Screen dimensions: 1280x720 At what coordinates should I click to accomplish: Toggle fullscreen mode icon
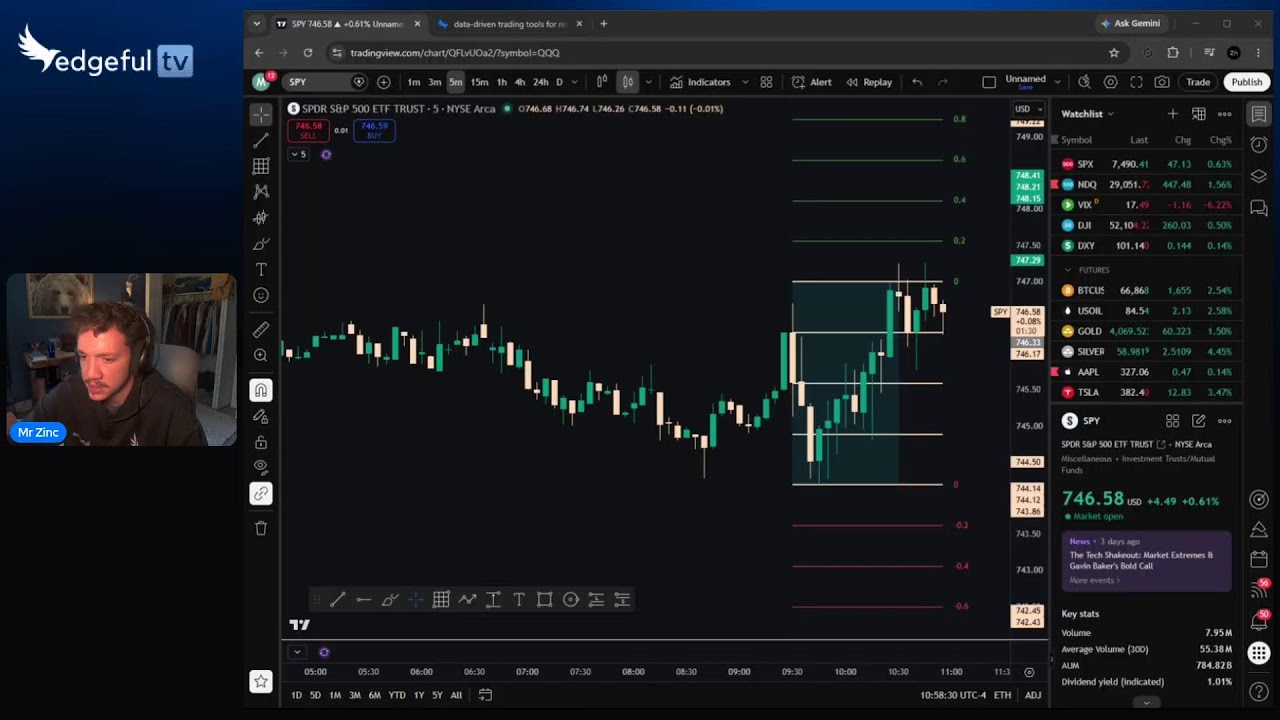[x=1136, y=82]
